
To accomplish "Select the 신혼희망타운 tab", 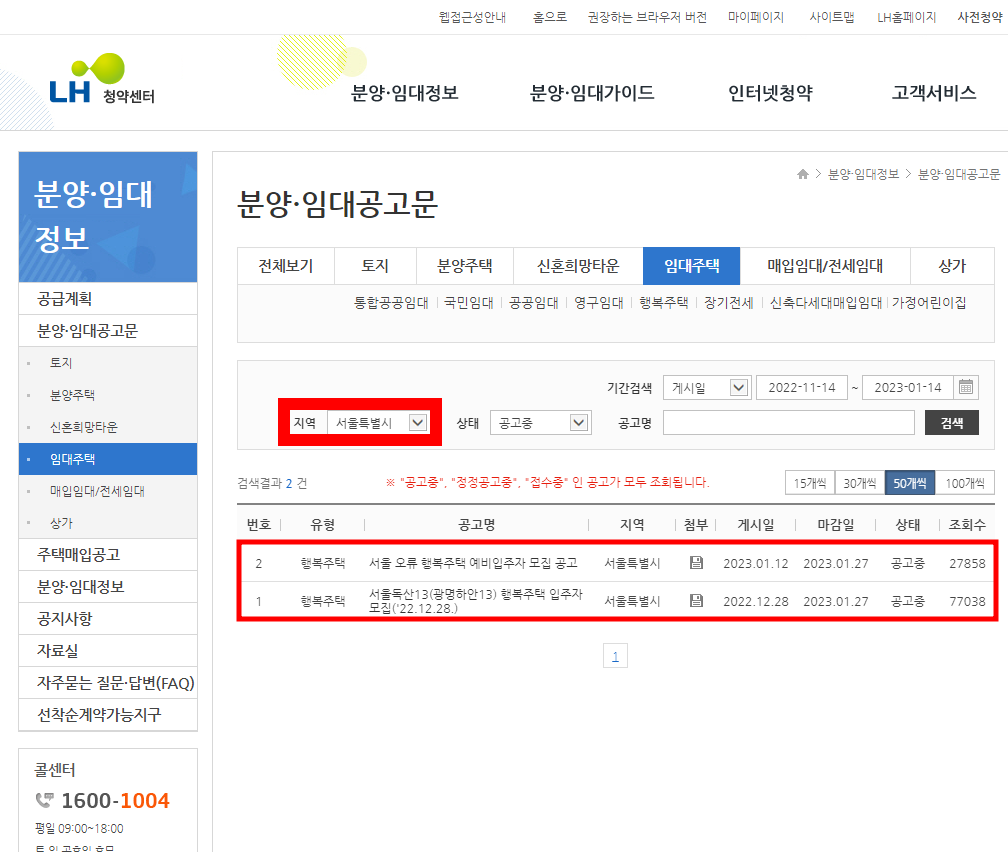I will 578,266.
